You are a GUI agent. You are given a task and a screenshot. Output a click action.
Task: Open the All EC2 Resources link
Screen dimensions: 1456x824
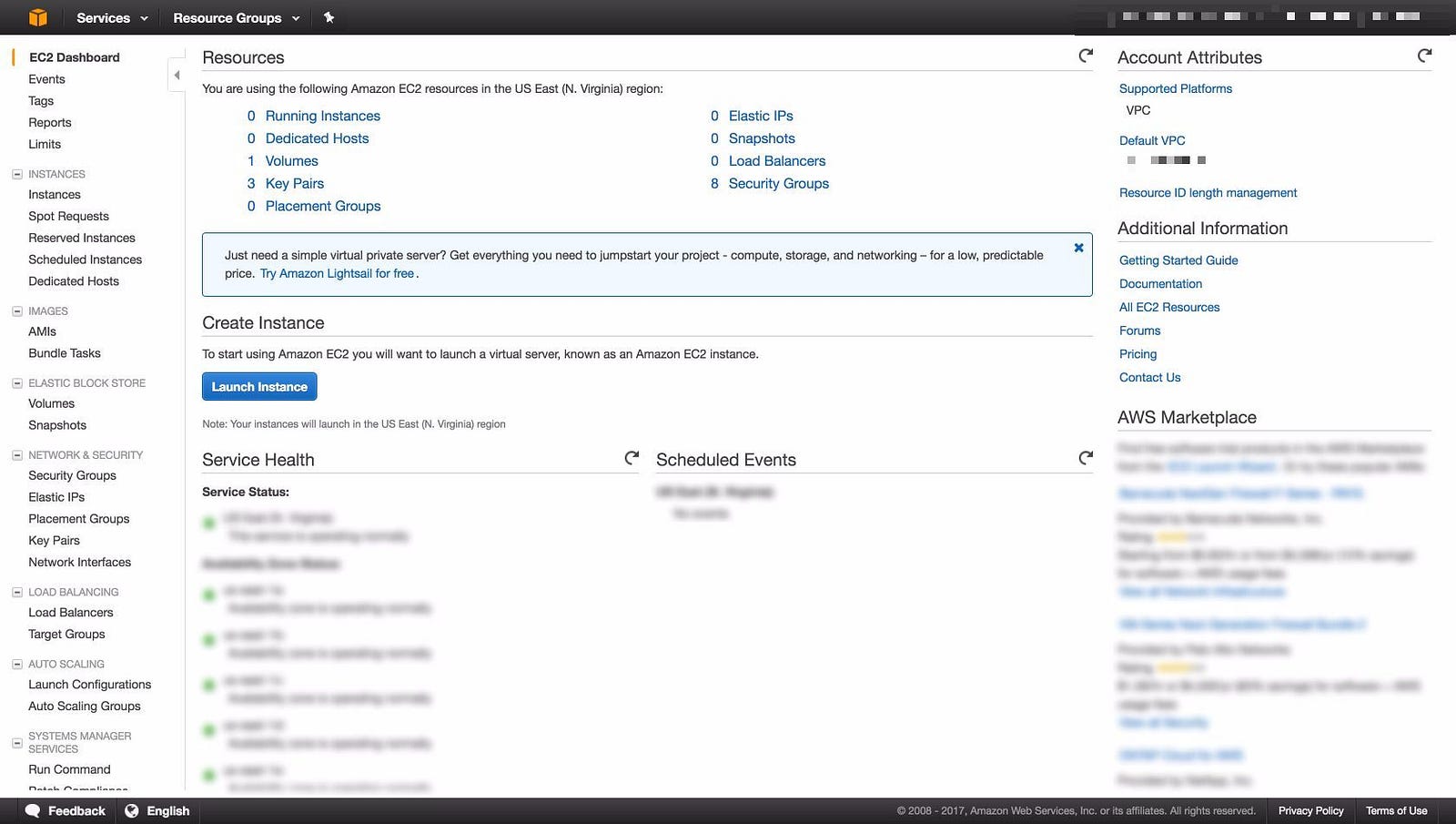[x=1169, y=308]
